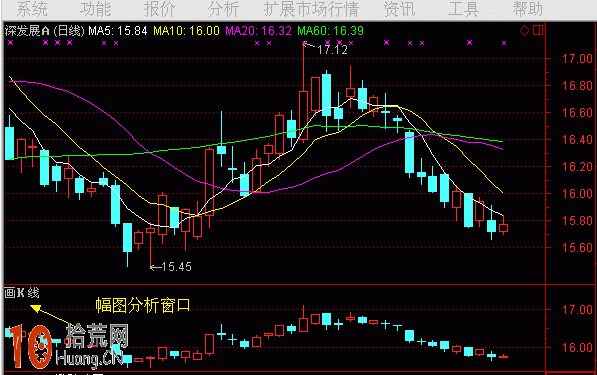The width and height of the screenshot is (597, 375).
Task: Click the red candlestick with the 15.45 low
Action: (x=150, y=230)
